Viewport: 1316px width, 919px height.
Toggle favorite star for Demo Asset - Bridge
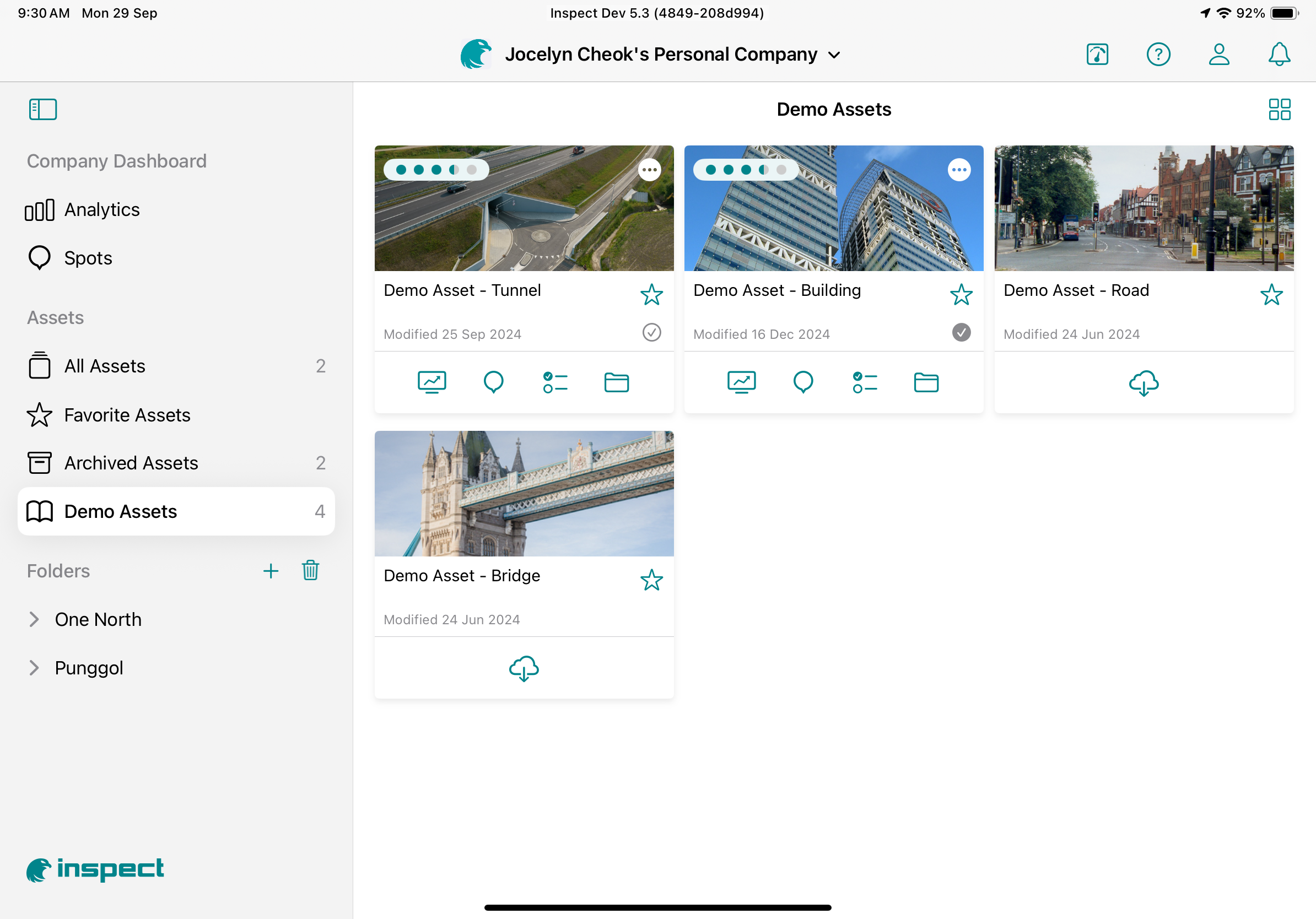click(651, 580)
